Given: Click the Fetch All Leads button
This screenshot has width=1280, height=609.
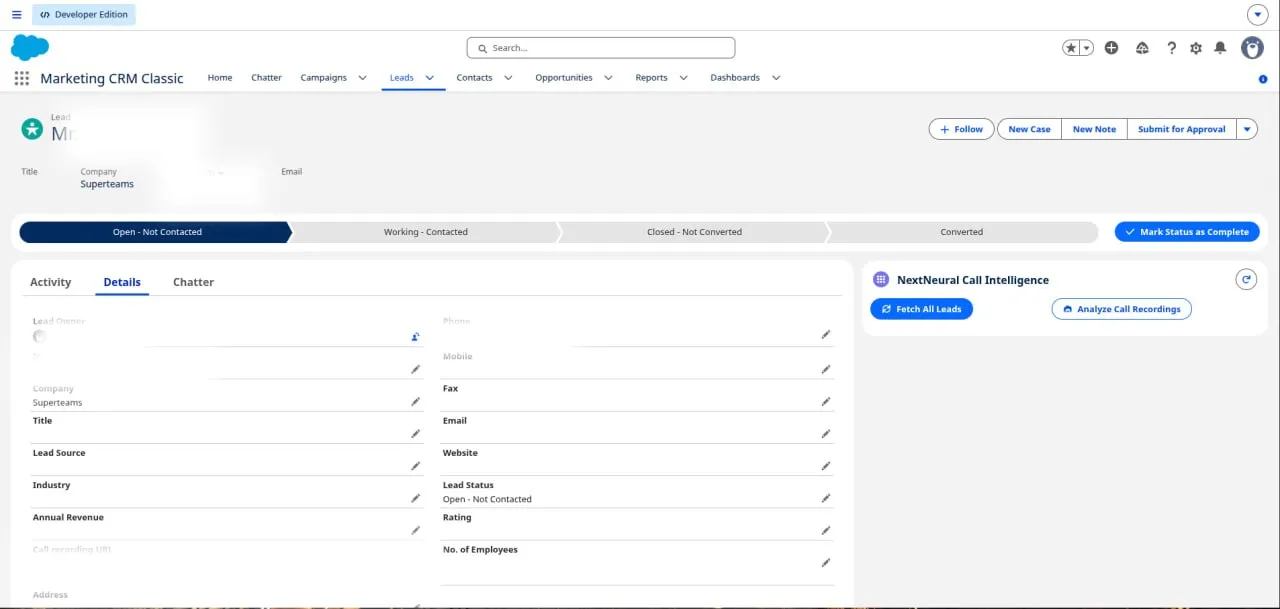Looking at the screenshot, I should [921, 309].
